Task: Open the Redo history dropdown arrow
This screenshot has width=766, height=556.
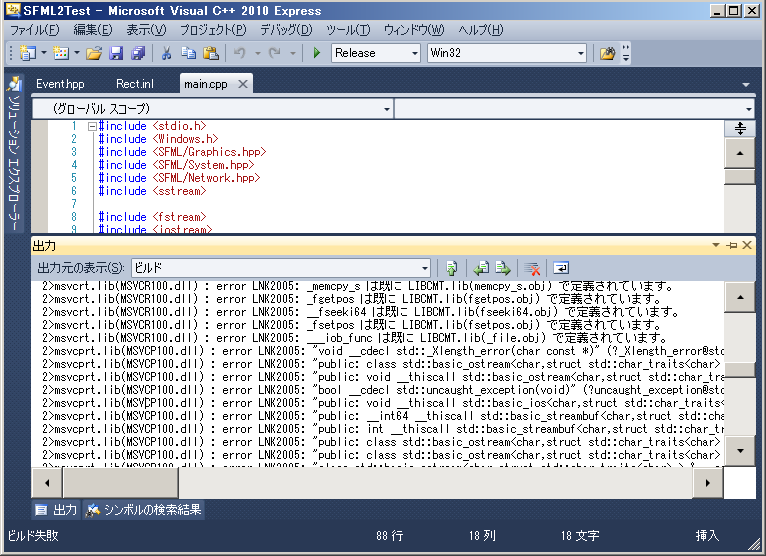Action: pyautogui.click(x=293, y=53)
